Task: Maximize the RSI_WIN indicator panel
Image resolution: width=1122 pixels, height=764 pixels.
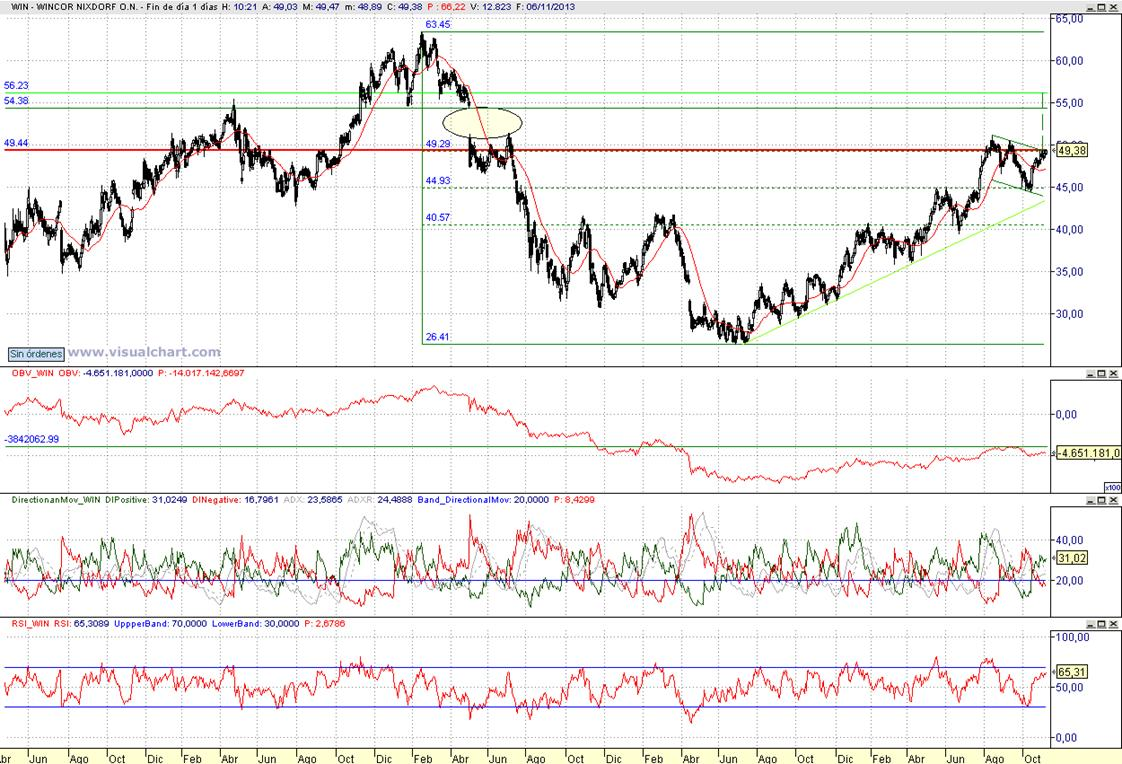Action: [x=1102, y=624]
